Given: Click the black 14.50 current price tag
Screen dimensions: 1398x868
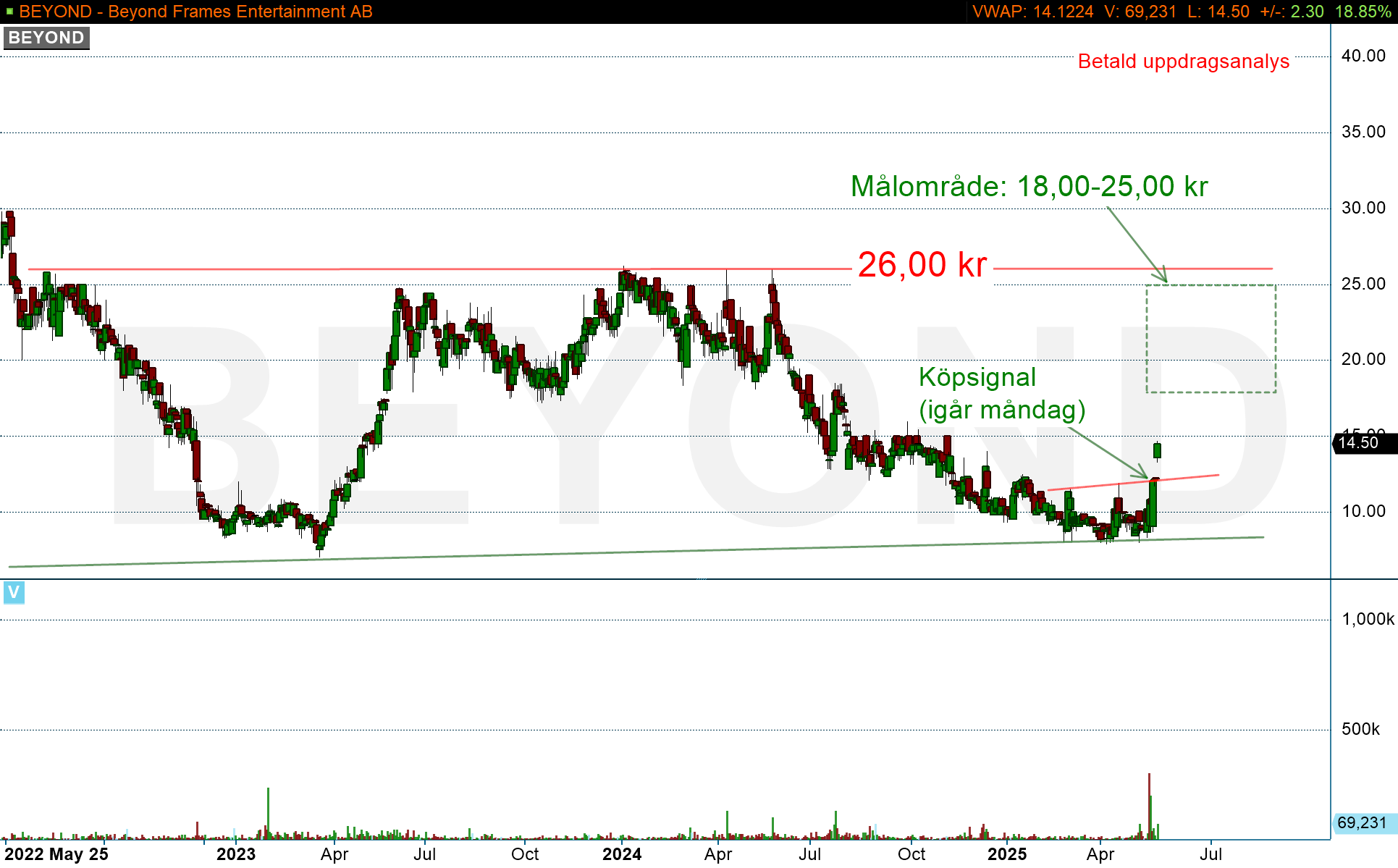Looking at the screenshot, I should tap(1364, 443).
